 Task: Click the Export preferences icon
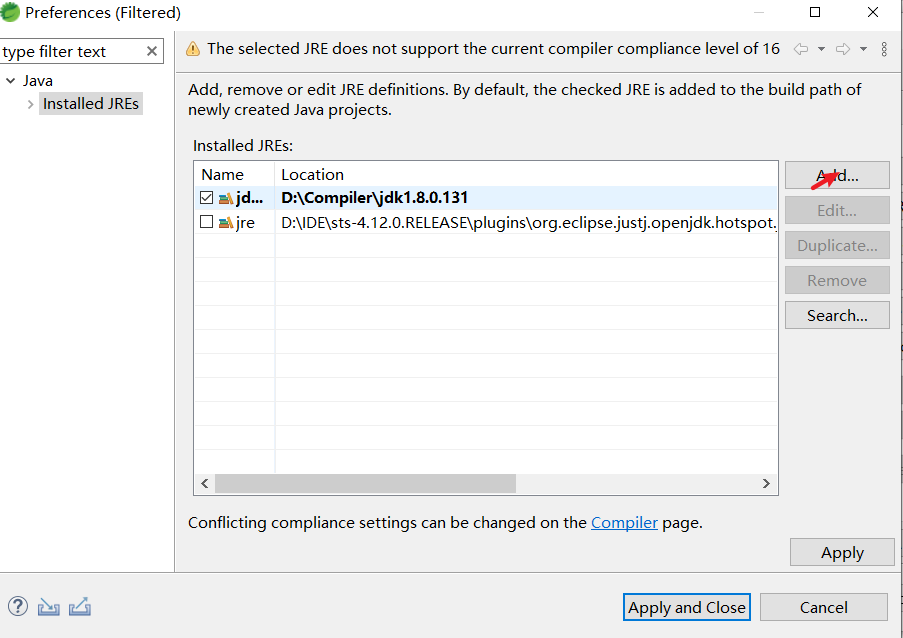[x=79, y=606]
